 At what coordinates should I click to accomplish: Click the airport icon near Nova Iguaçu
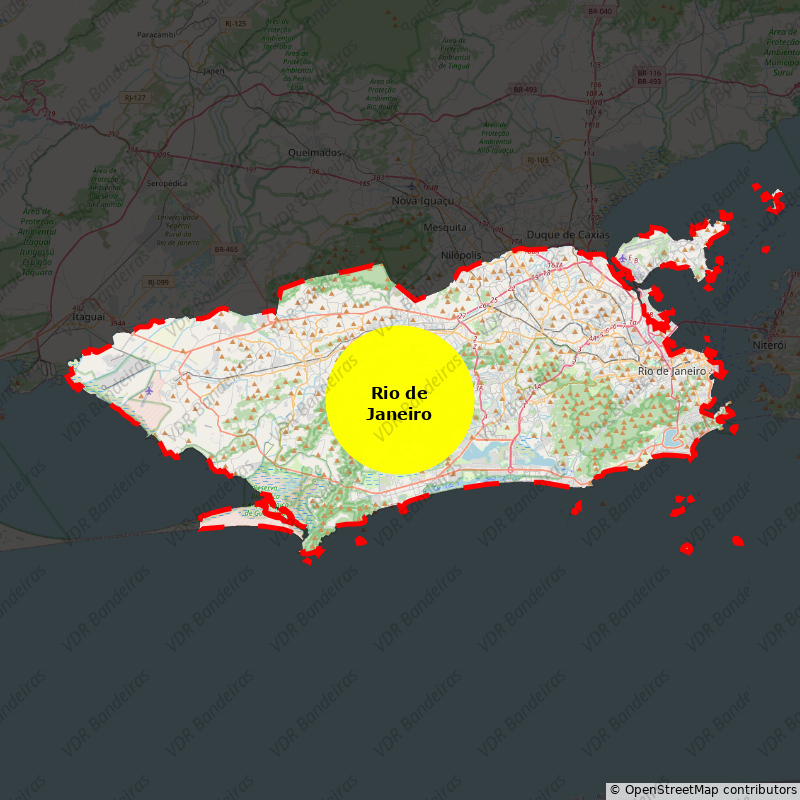pos(411,186)
